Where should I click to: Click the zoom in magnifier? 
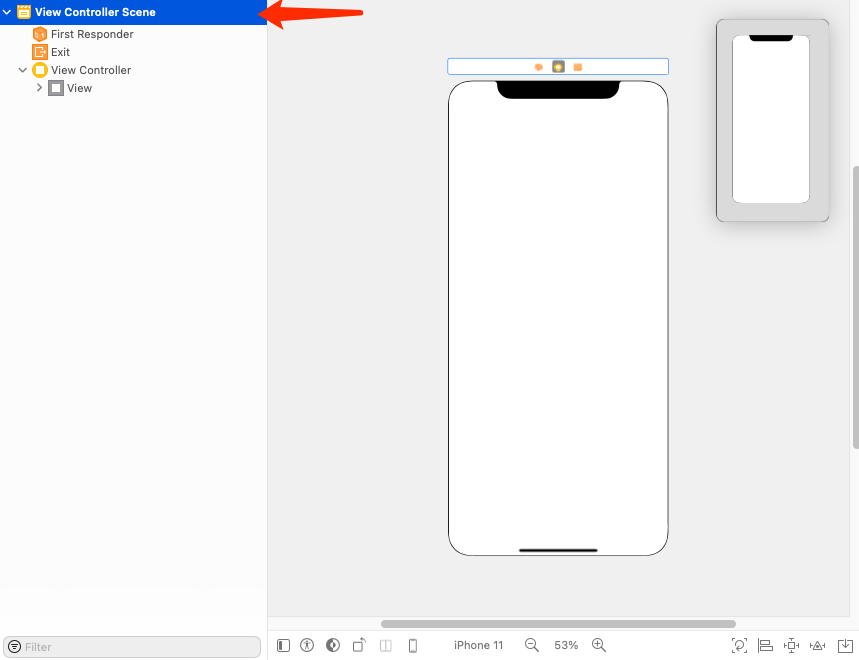click(599, 646)
